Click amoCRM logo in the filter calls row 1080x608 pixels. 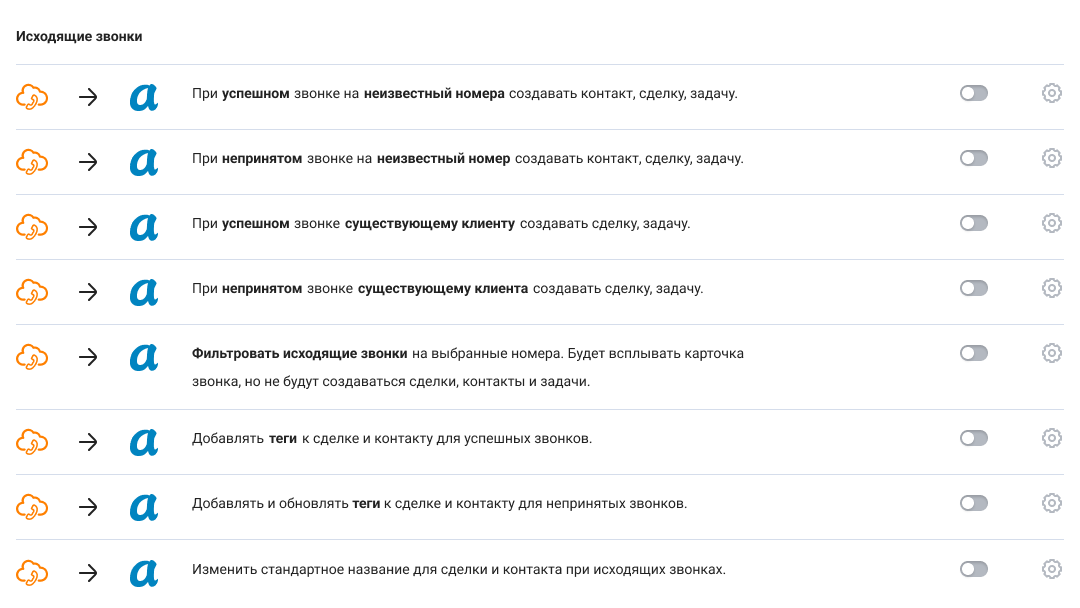pos(144,357)
